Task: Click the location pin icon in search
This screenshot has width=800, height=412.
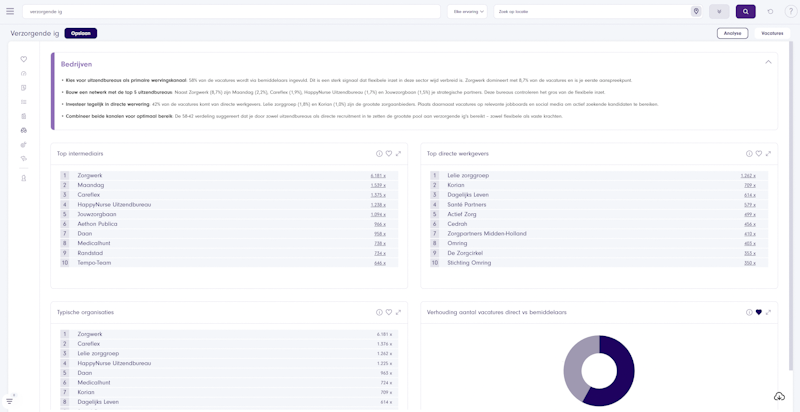Action: coord(696,11)
